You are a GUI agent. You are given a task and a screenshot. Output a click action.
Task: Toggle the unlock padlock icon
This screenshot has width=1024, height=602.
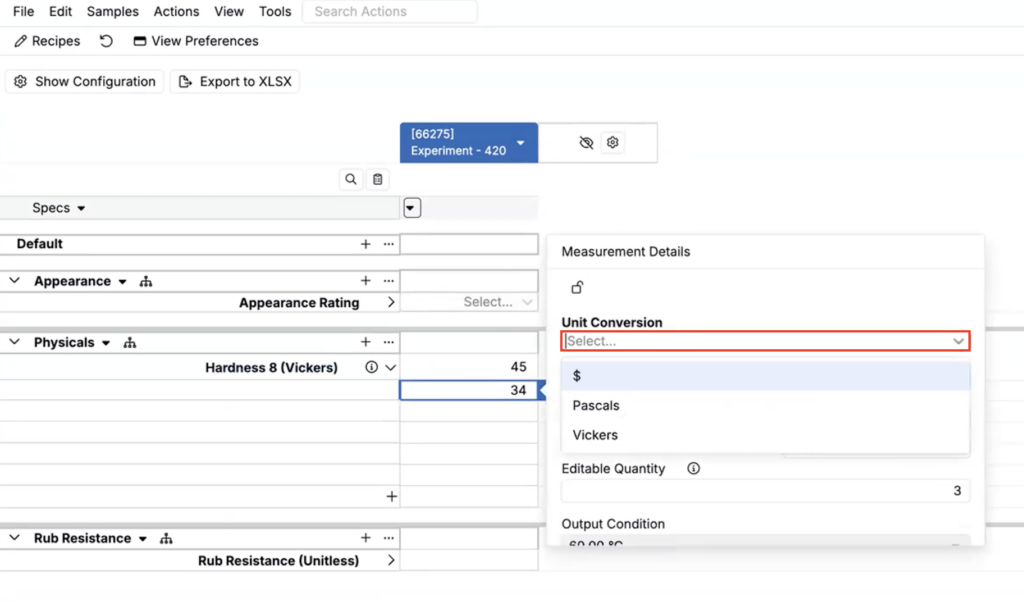[x=577, y=287]
